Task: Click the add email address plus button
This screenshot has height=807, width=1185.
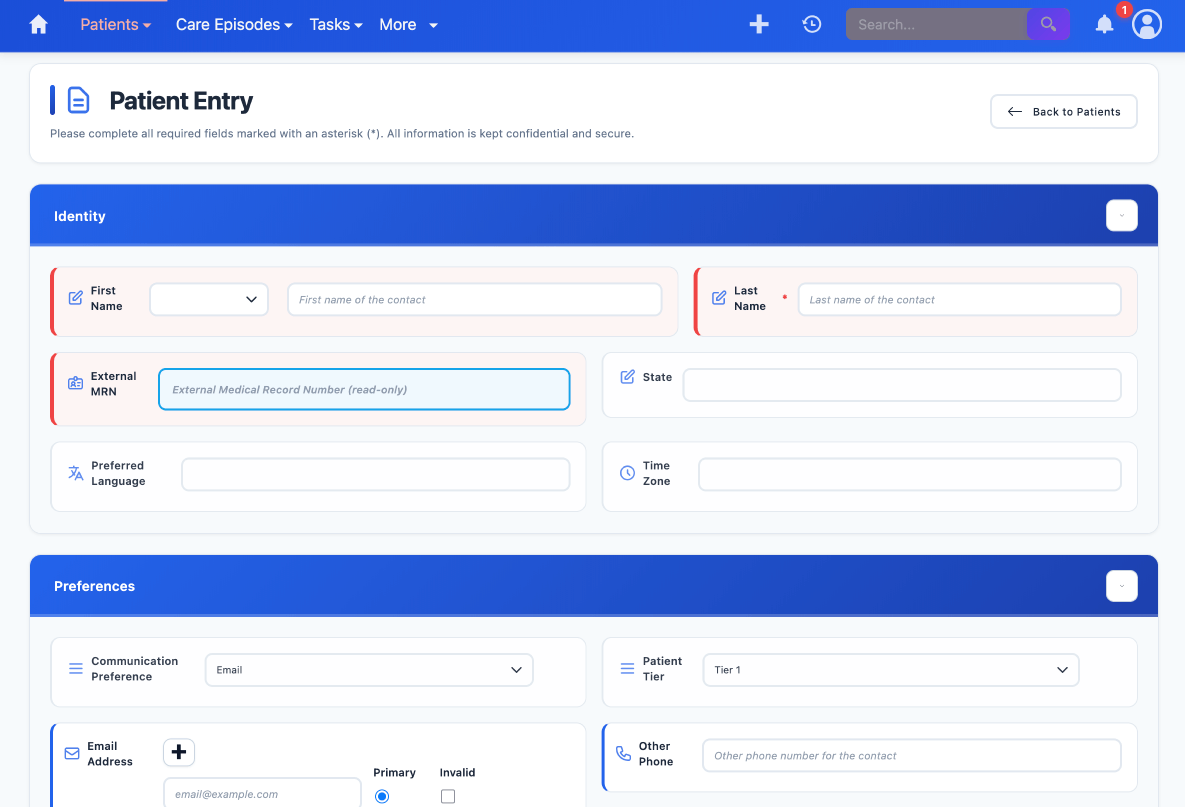Action: tap(179, 751)
